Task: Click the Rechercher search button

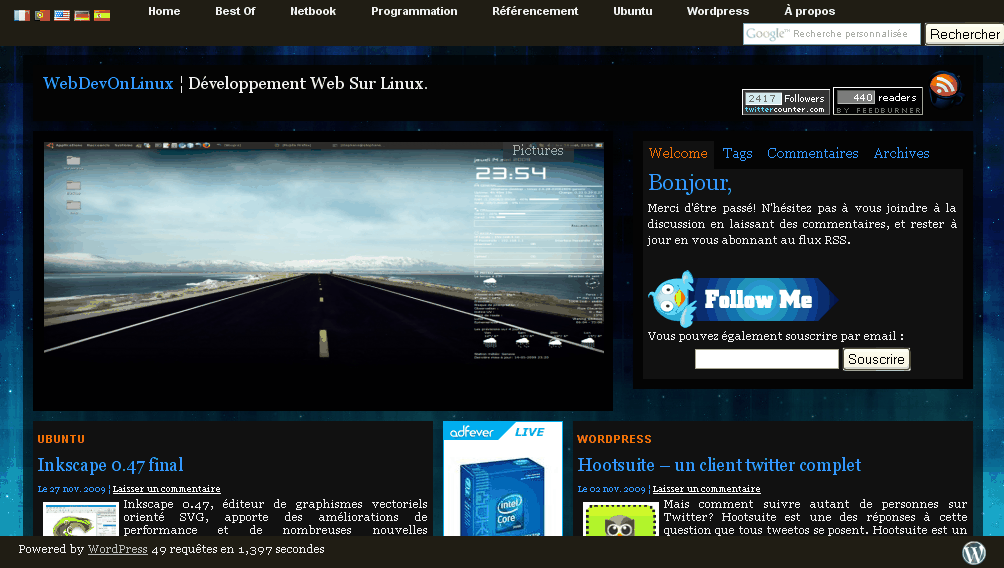Action: tap(964, 34)
